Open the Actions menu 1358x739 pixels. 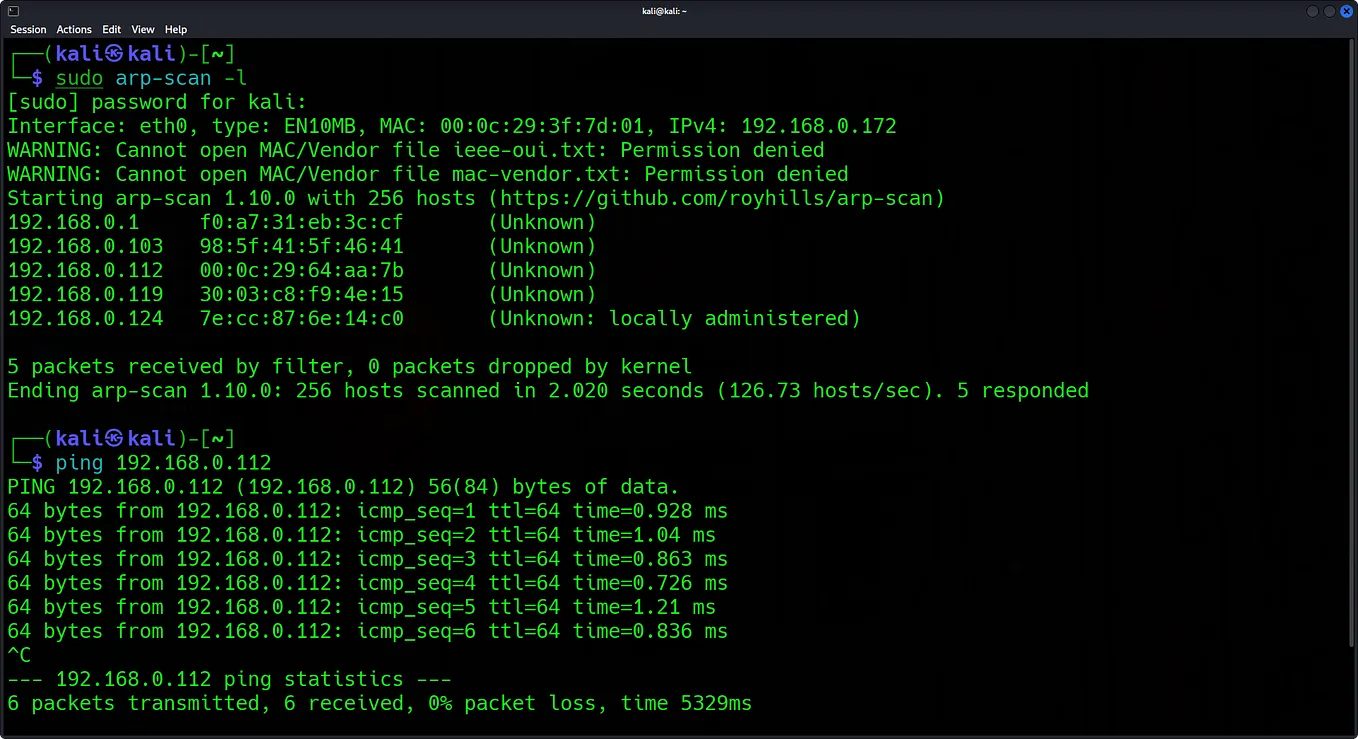(73, 29)
